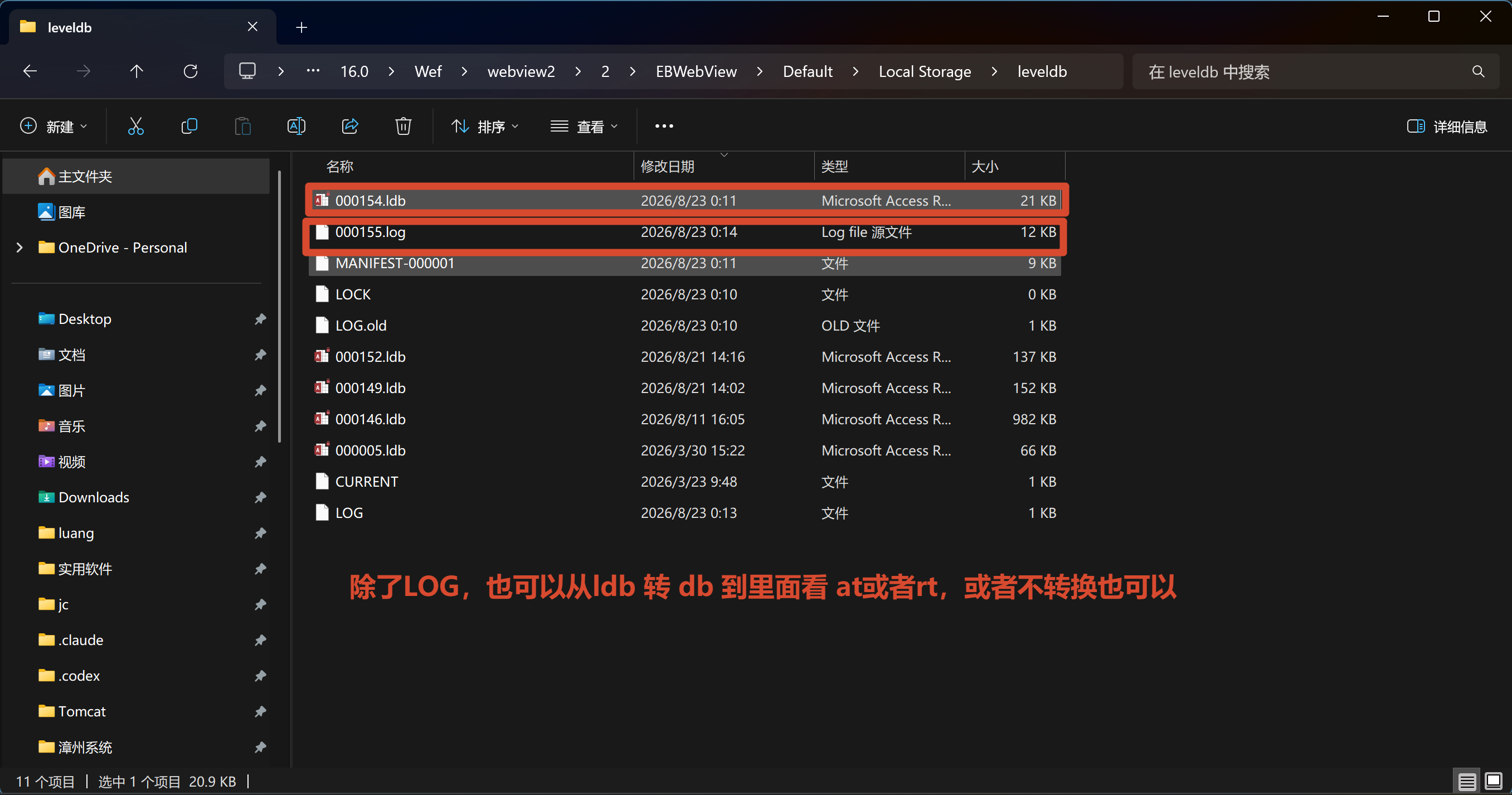
Task: Open the luang folder in sidebar
Action: [x=136, y=533]
